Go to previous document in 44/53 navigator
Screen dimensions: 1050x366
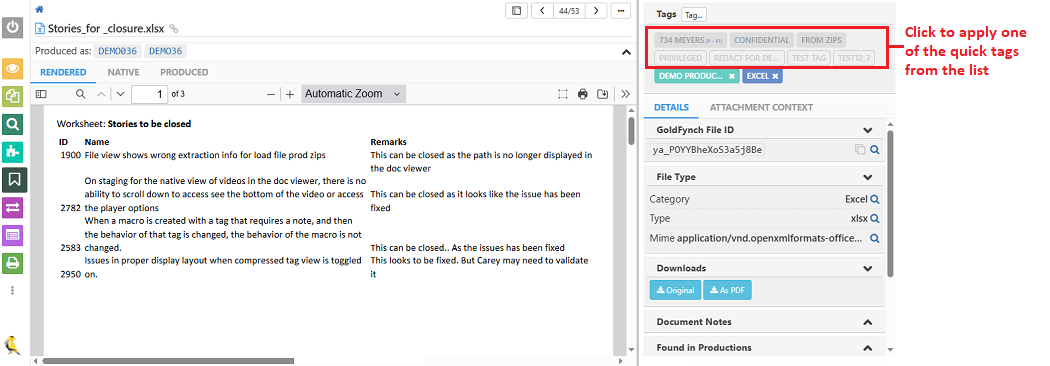pyautogui.click(x=541, y=11)
